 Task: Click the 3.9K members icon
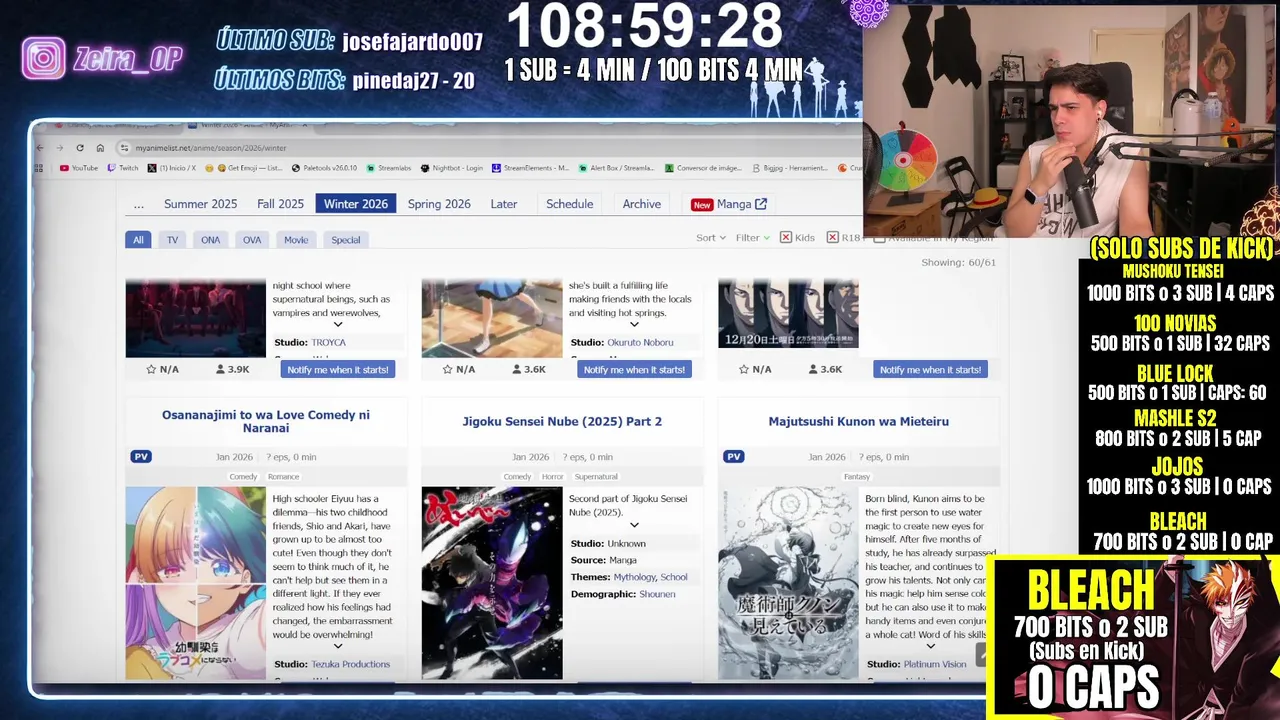tap(220, 369)
